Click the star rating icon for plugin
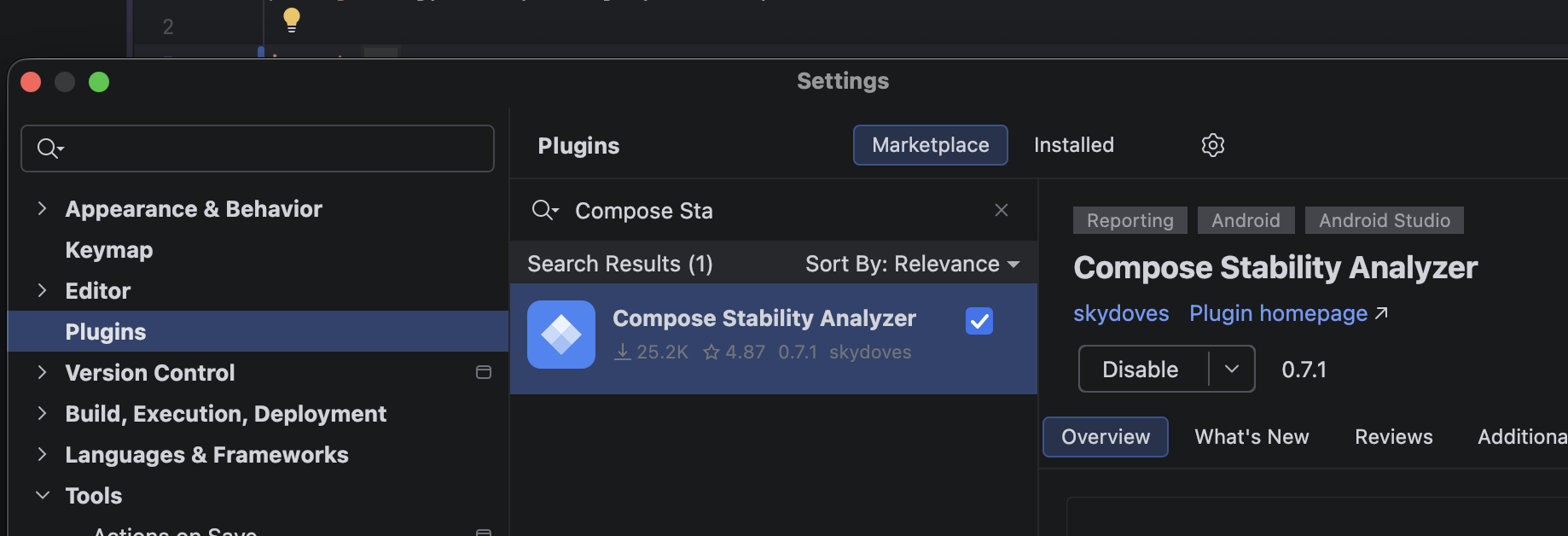 coord(711,352)
